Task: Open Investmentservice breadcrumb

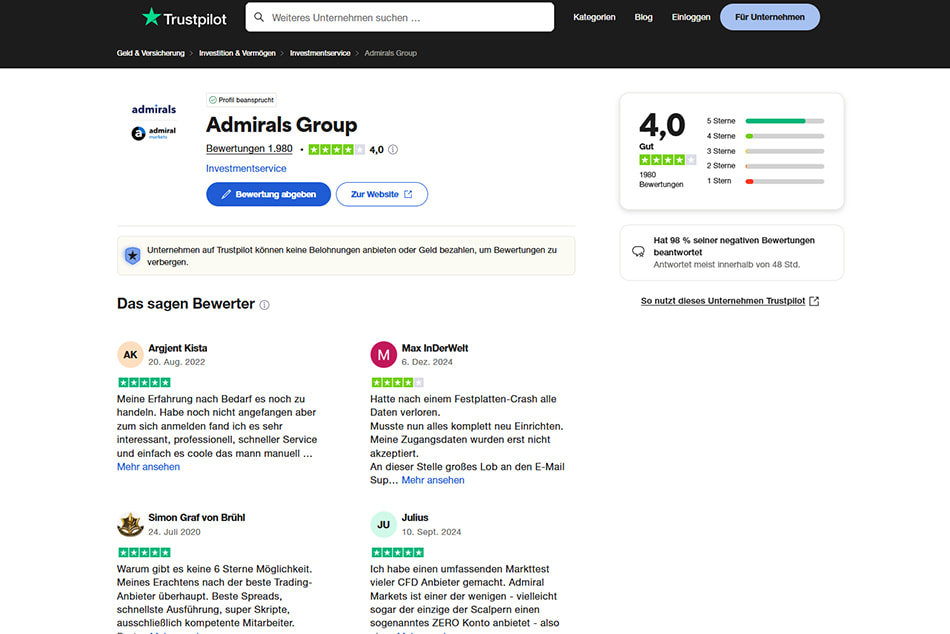Action: (320, 53)
